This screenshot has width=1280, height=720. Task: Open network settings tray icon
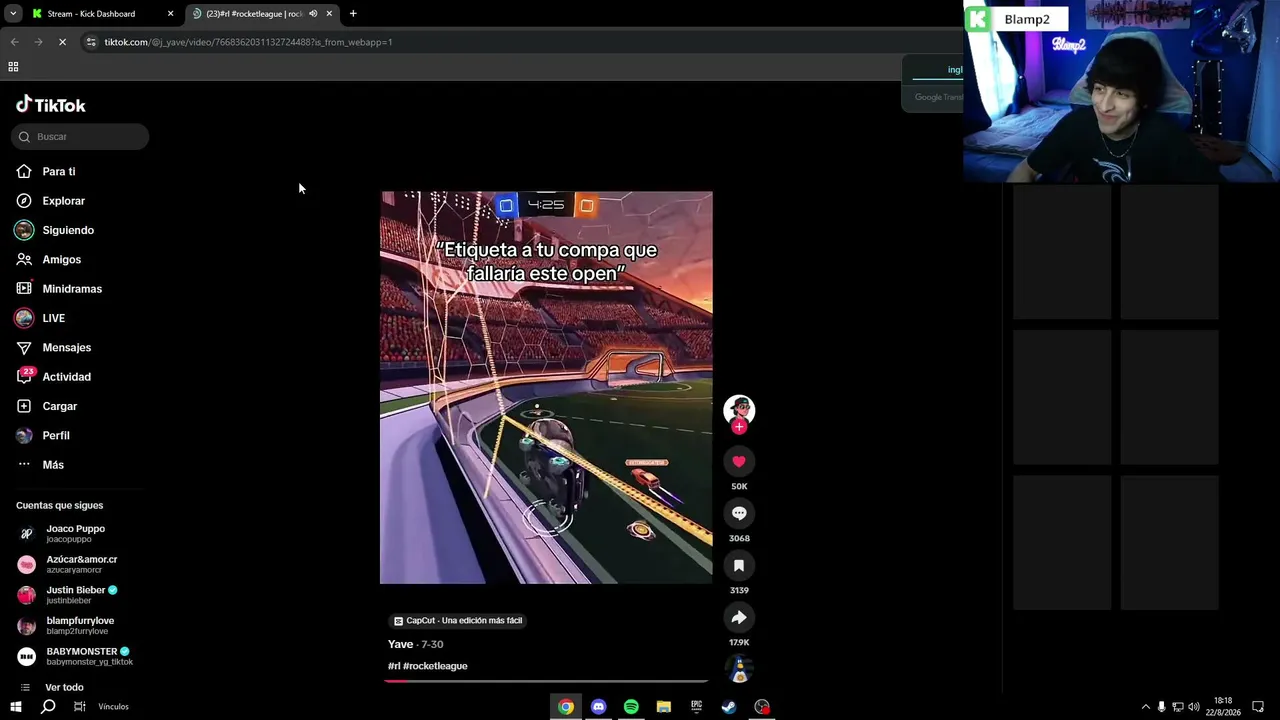point(1177,707)
